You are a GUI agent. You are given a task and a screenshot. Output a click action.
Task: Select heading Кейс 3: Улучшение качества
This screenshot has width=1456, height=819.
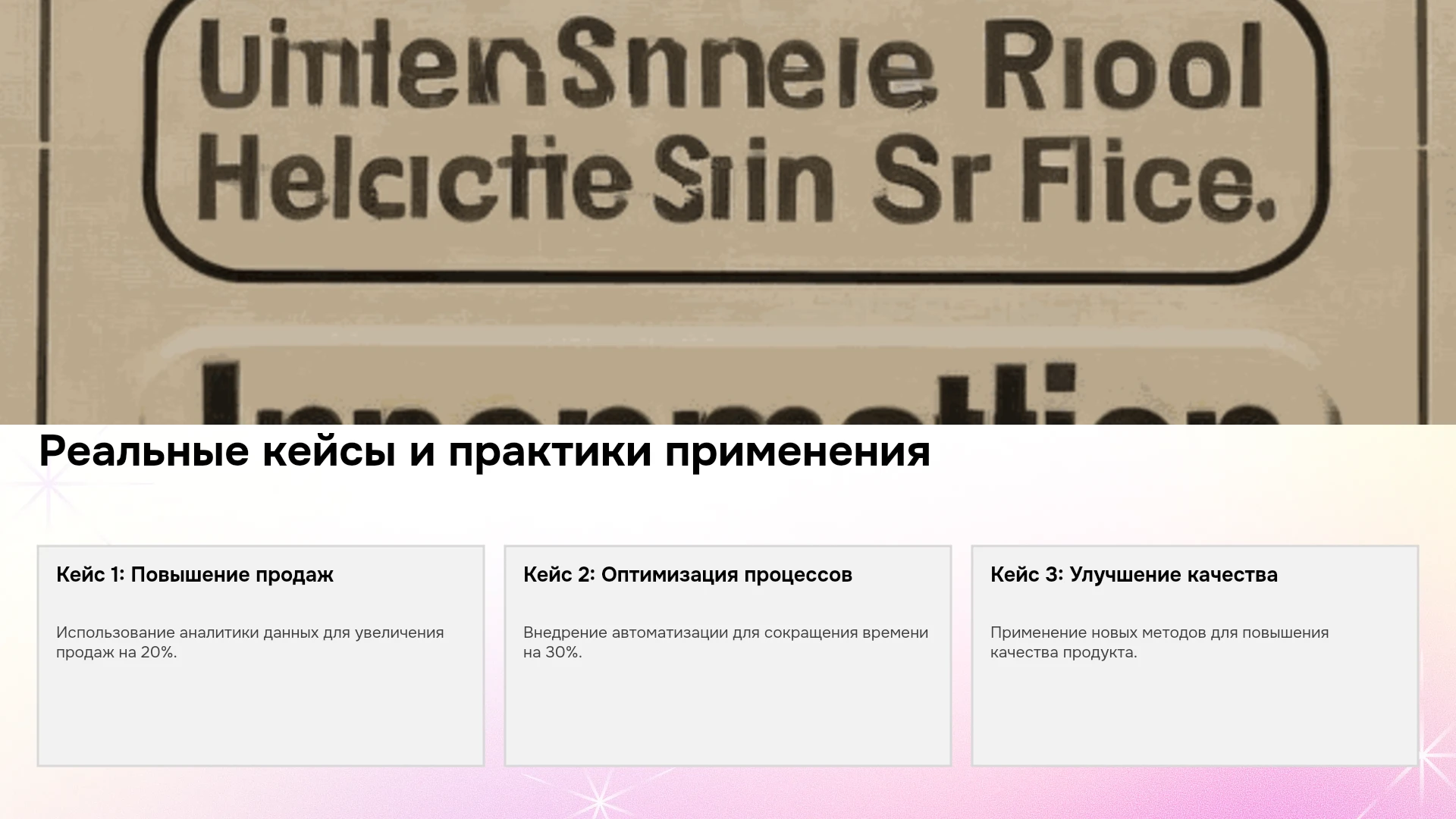[1134, 575]
